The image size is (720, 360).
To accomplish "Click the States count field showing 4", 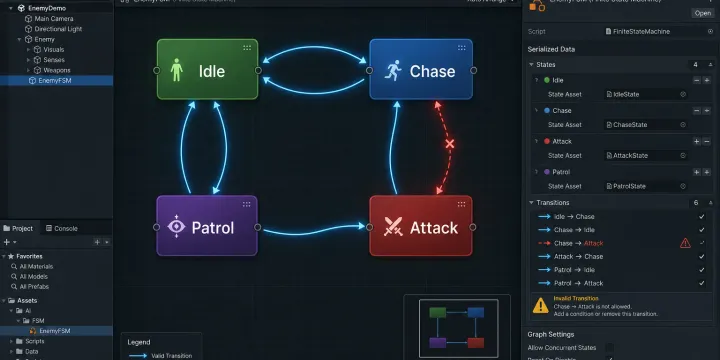I will 697,65.
